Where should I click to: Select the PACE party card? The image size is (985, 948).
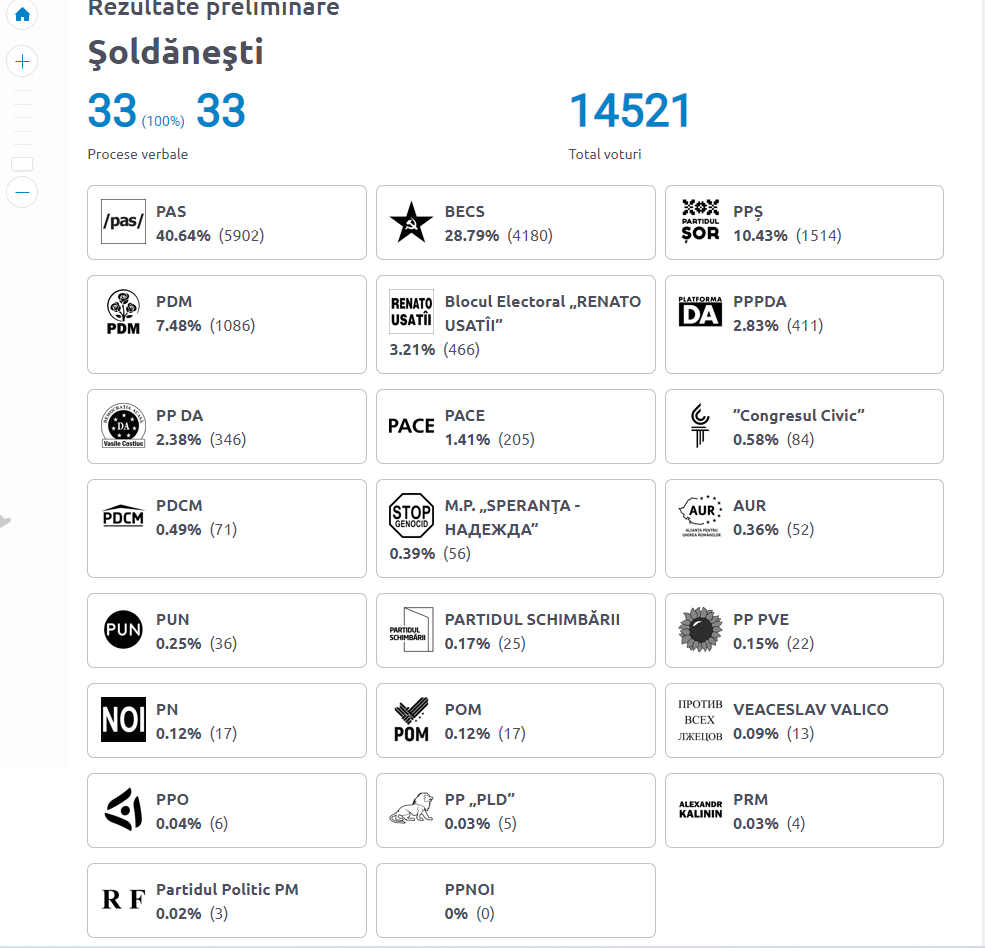pyautogui.click(x=516, y=427)
